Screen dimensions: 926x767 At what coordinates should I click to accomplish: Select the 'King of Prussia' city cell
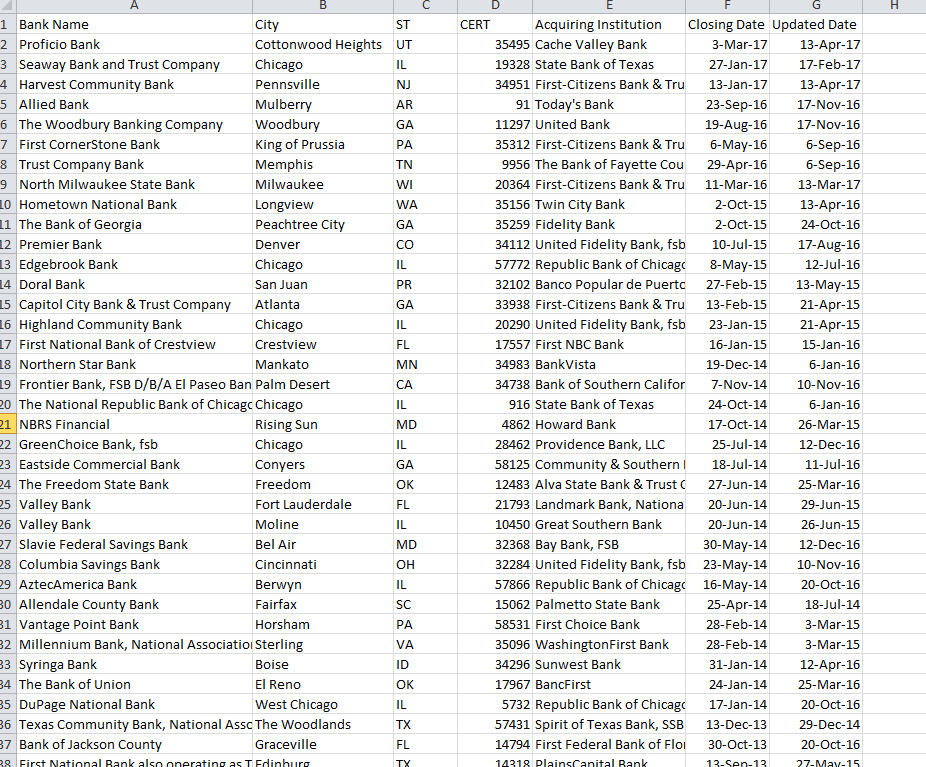pos(322,145)
